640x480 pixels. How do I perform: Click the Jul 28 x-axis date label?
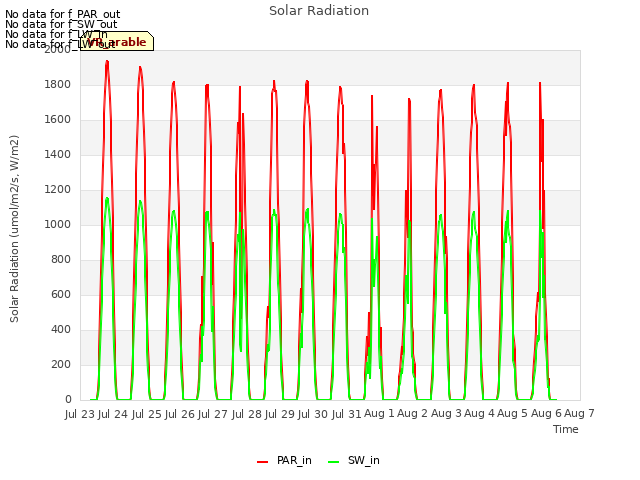pos(246,414)
